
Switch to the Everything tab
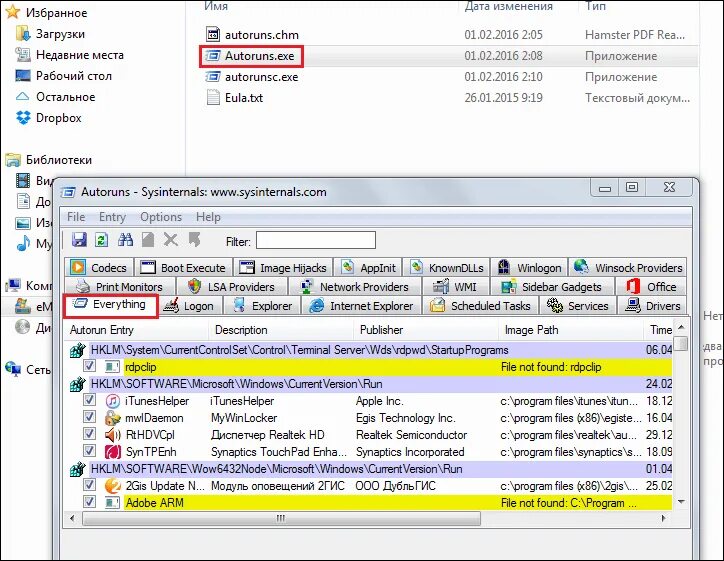[x=111, y=305]
